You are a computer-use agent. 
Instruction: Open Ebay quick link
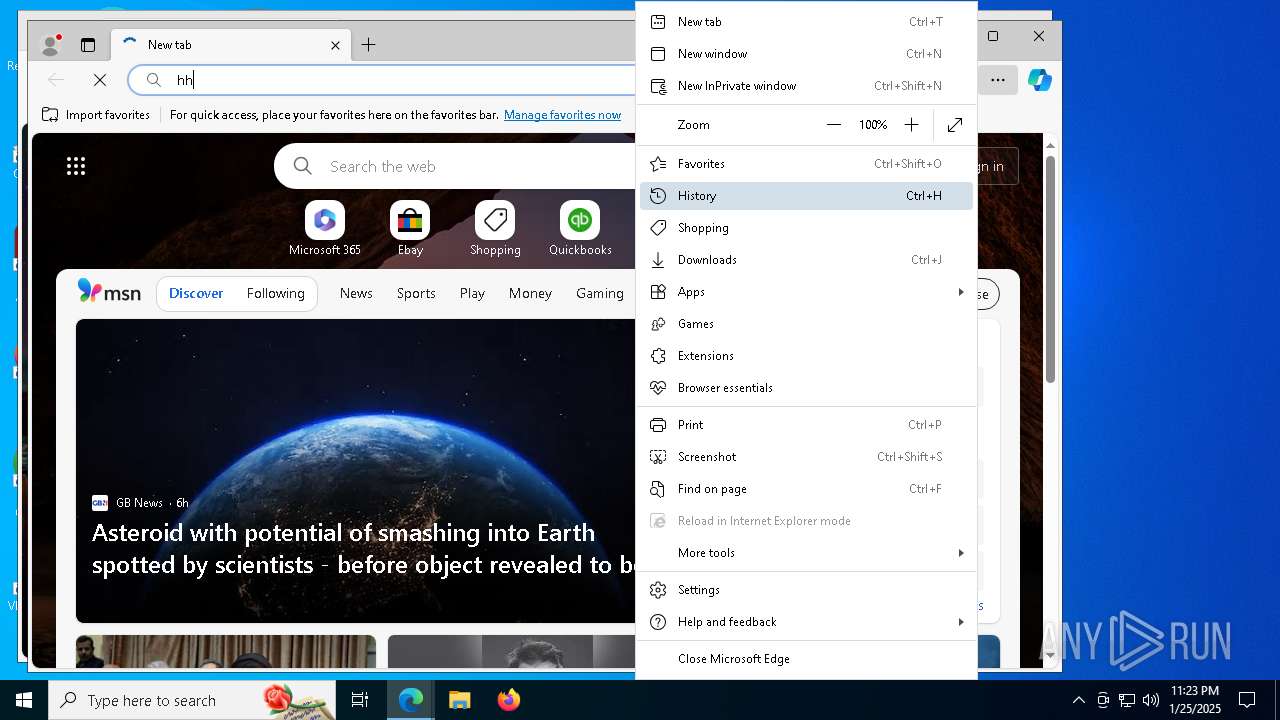coord(410,229)
